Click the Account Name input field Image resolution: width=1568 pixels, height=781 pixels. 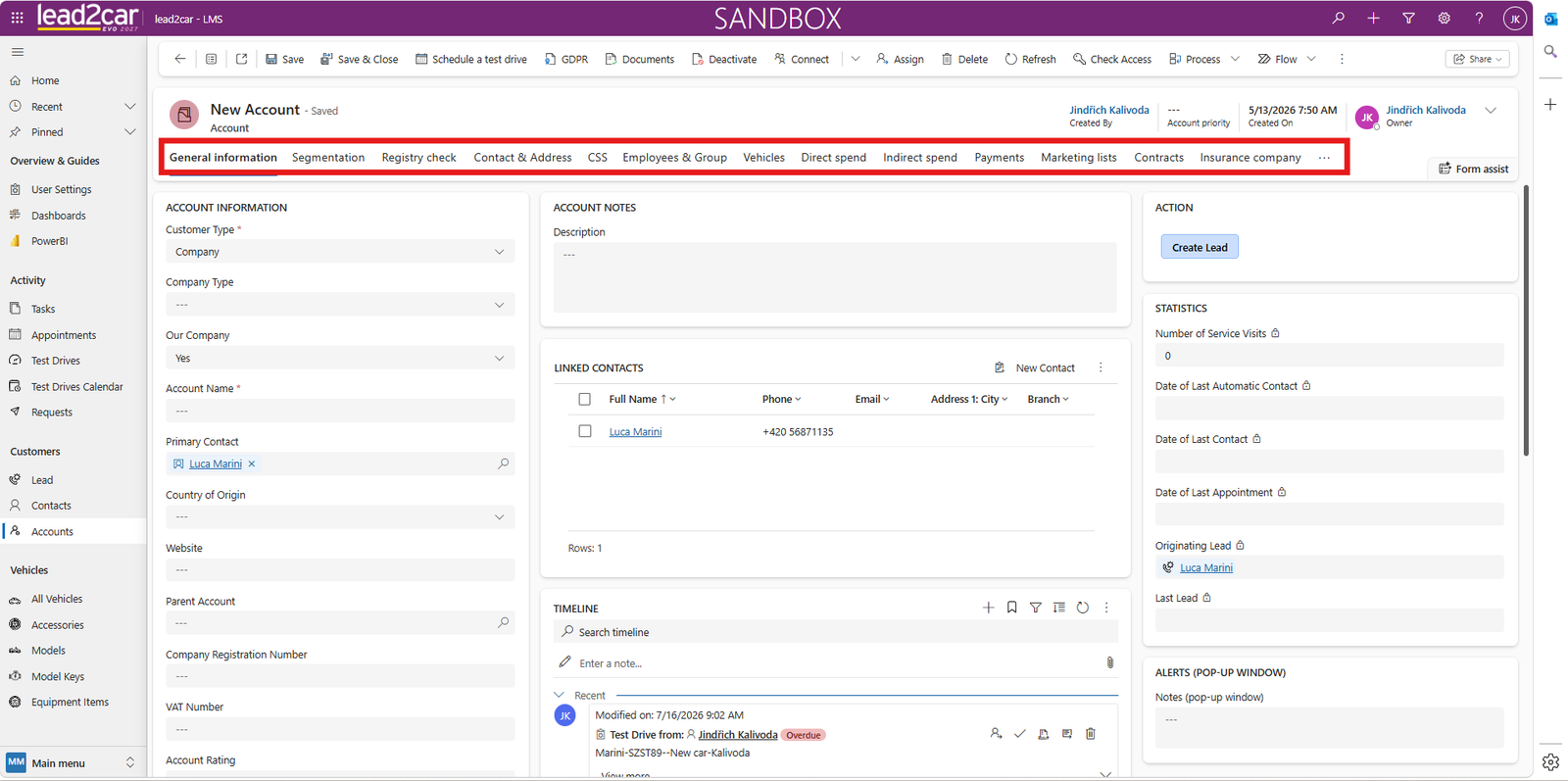coord(340,412)
